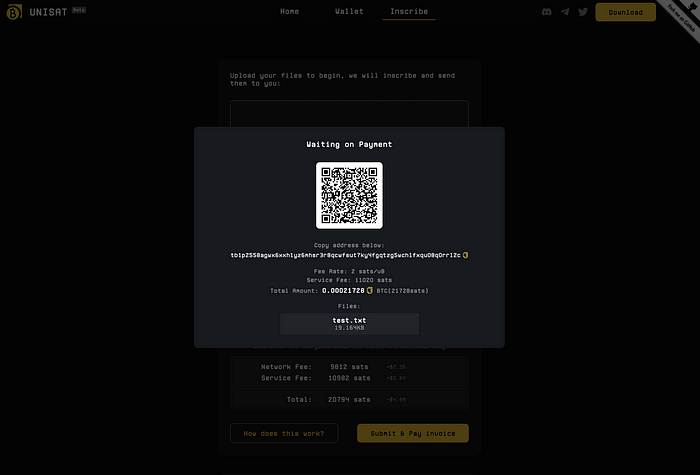Click the payment QR code
Image resolution: width=700 pixels, height=475 pixels.
click(x=349, y=195)
